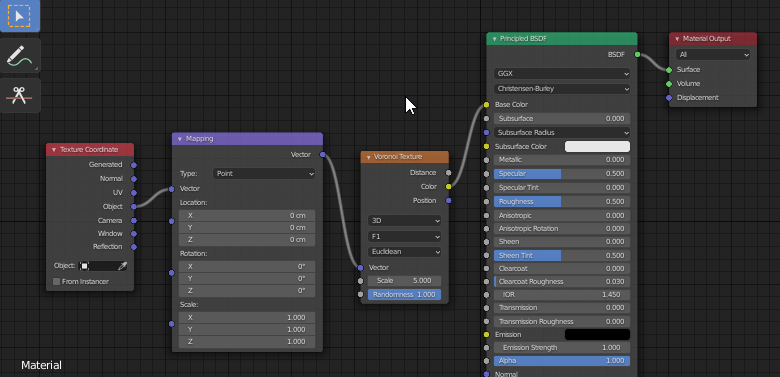
Task: Click the Voronoi Position output socket
Action: 449,200
